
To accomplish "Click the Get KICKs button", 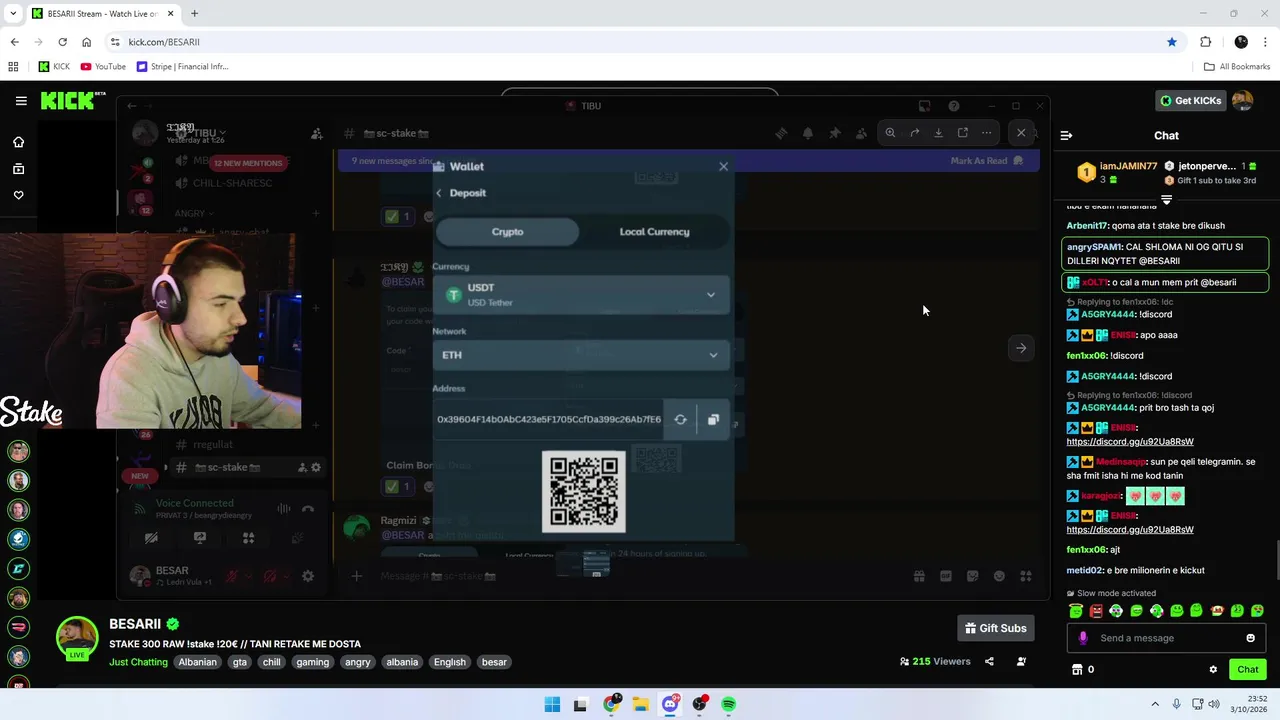I will 1191,100.
